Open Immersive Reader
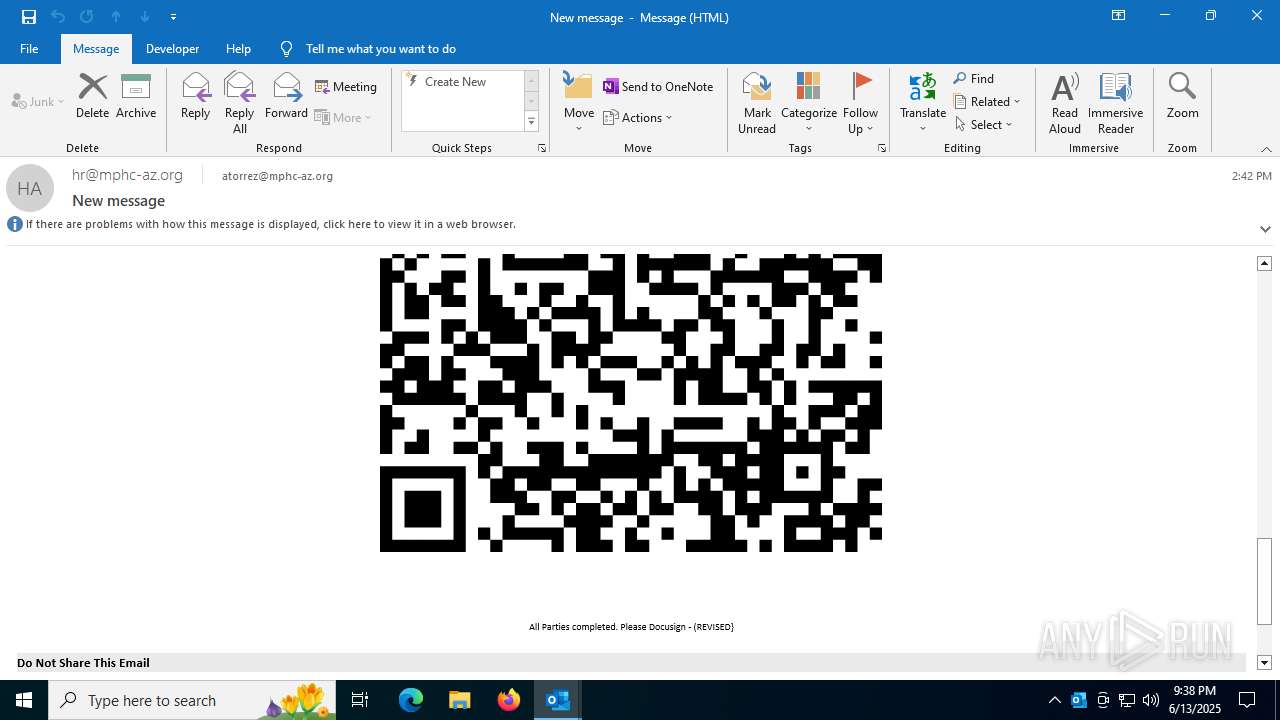Image resolution: width=1280 pixels, height=720 pixels. coord(1115,103)
